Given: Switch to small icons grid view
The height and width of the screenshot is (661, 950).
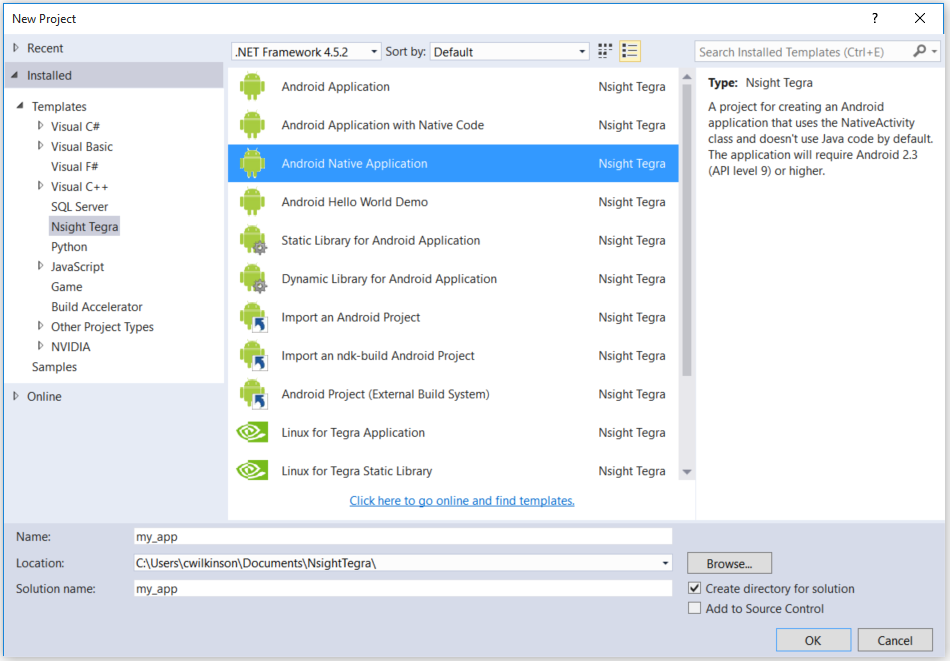Looking at the screenshot, I should pos(605,51).
